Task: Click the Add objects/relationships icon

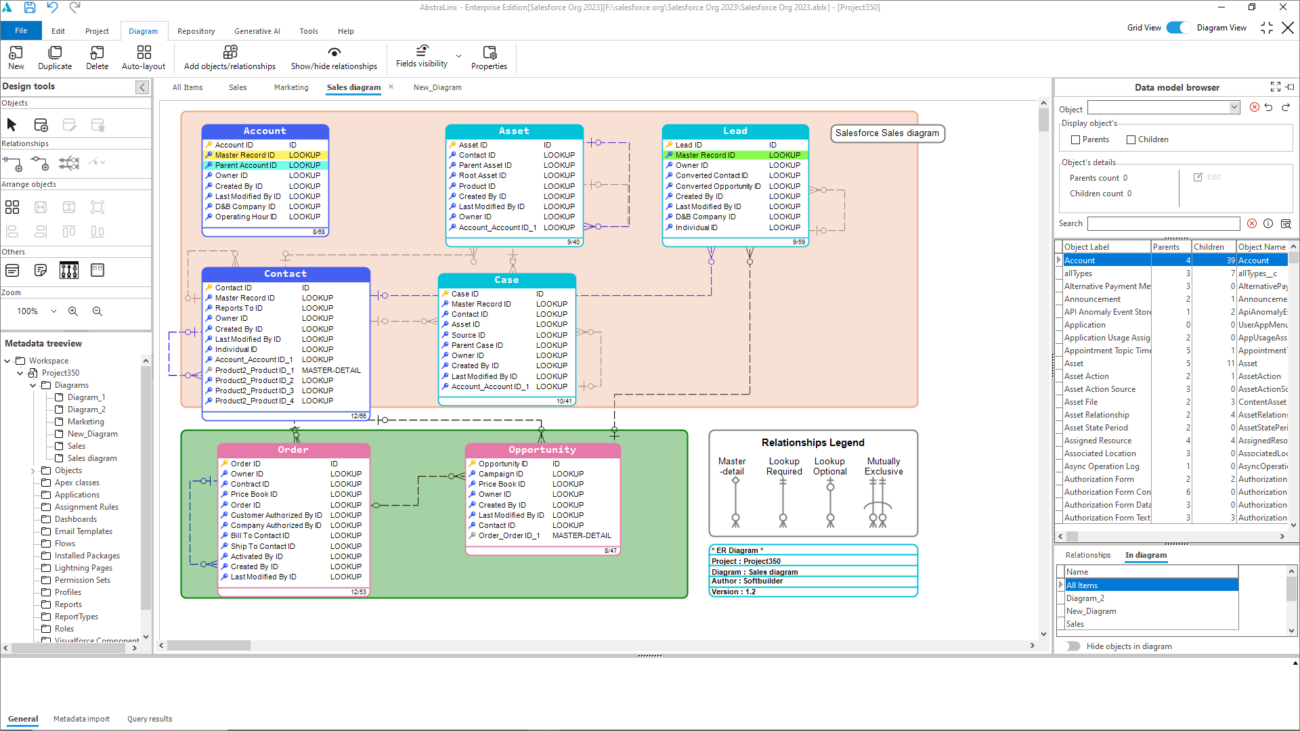Action: pyautogui.click(x=229, y=52)
